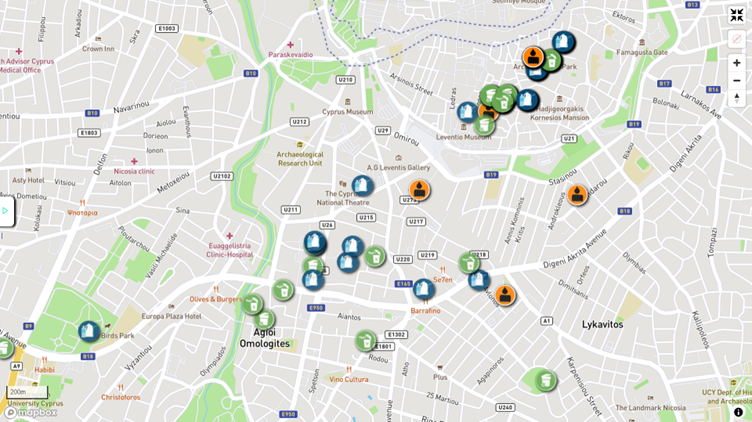This screenshot has width=752, height=422.
Task: Open map attribution info icon
Action: coord(738,412)
